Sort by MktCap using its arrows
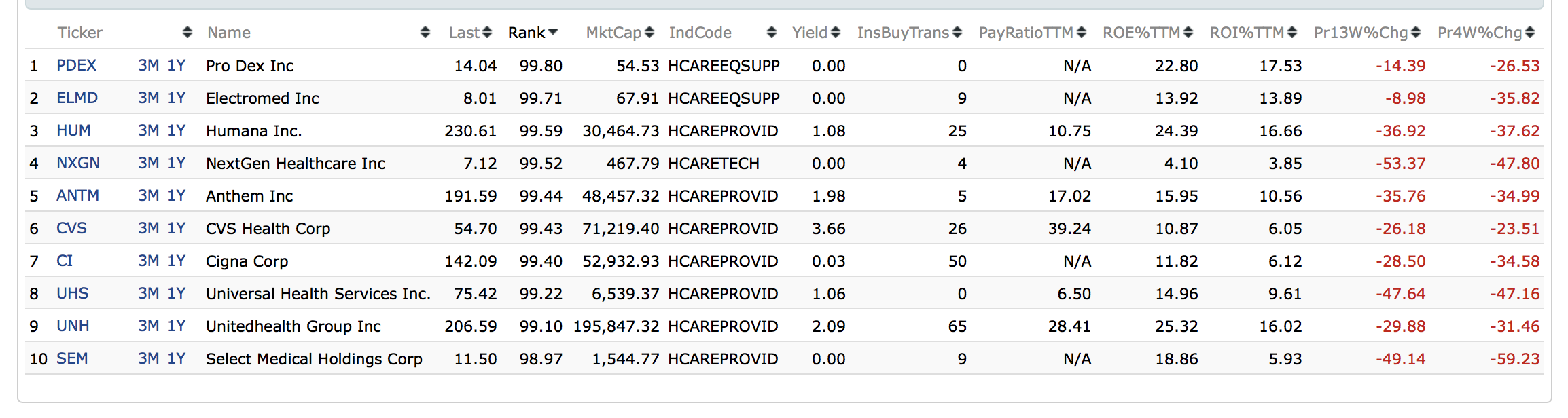 (649, 33)
